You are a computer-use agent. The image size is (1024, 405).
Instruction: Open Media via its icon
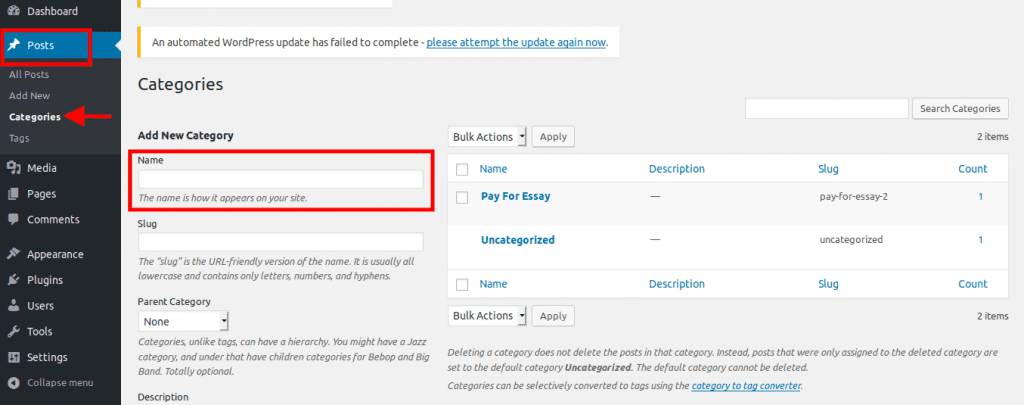point(14,168)
